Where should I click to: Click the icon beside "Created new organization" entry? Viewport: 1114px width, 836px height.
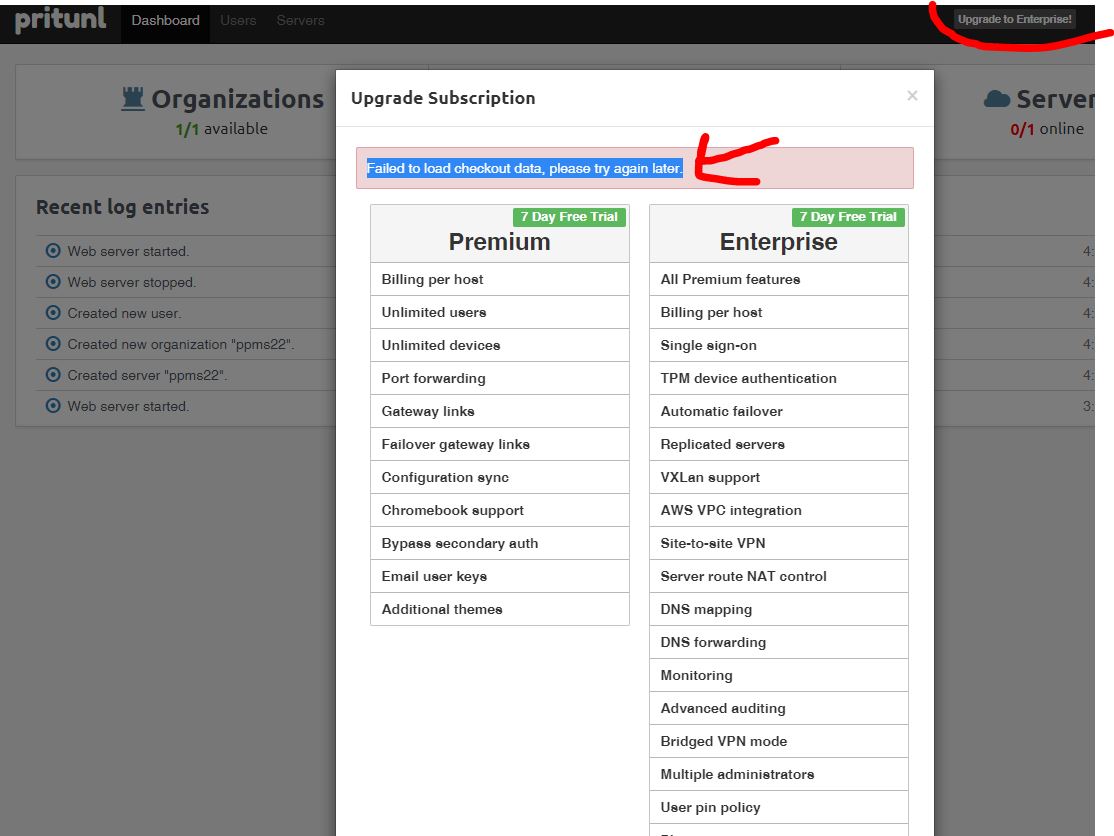click(53, 344)
